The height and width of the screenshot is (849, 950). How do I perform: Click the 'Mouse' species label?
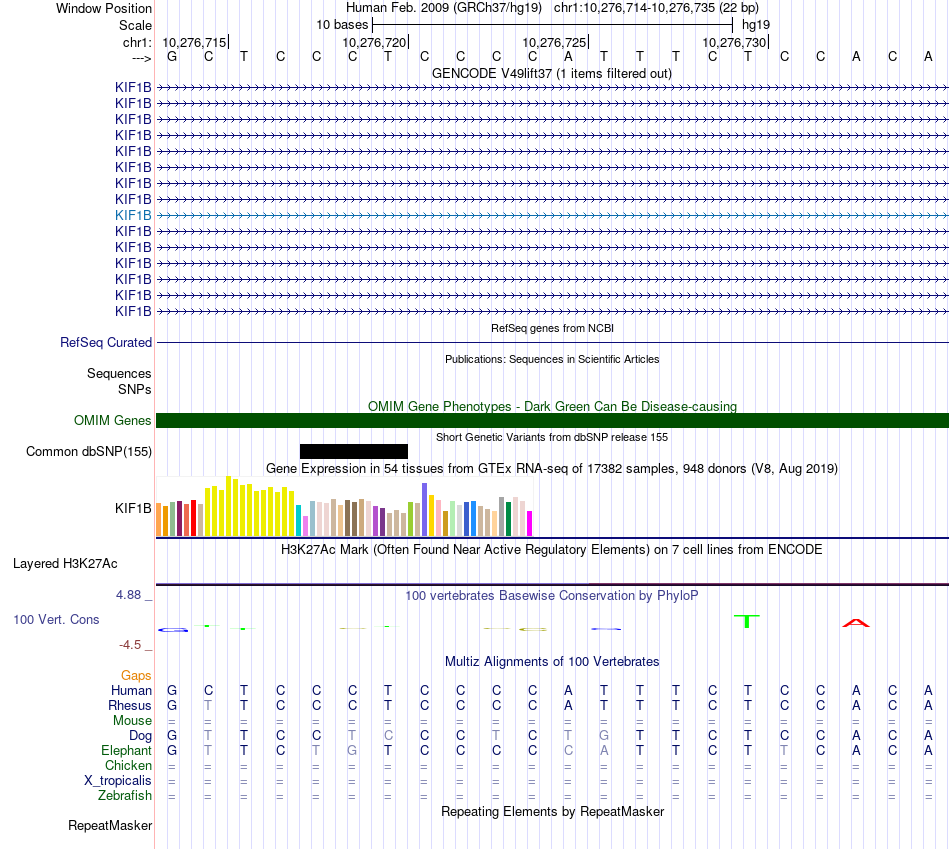(132, 721)
